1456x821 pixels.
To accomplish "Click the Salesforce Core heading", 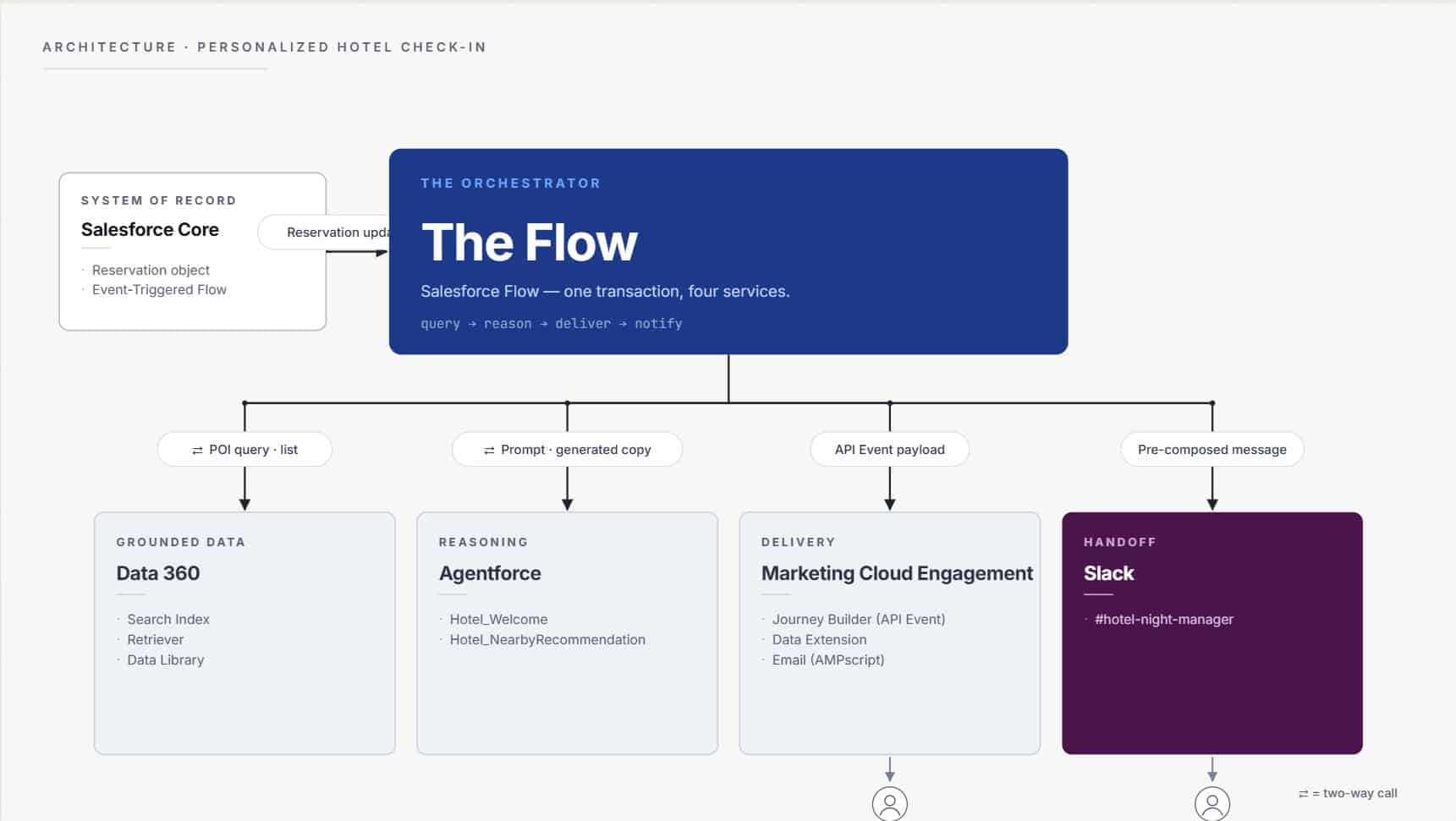I will pyautogui.click(x=150, y=230).
